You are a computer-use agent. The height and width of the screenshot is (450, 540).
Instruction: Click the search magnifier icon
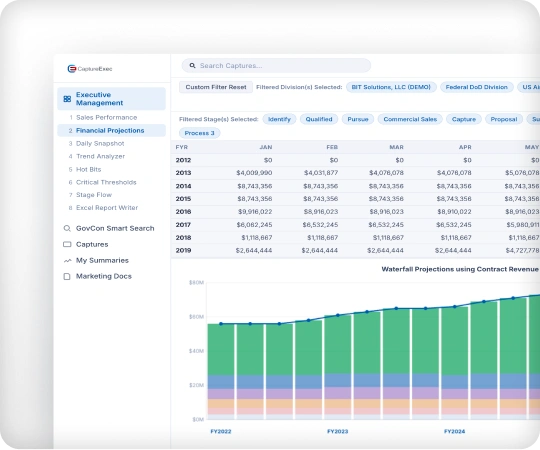point(193,65)
